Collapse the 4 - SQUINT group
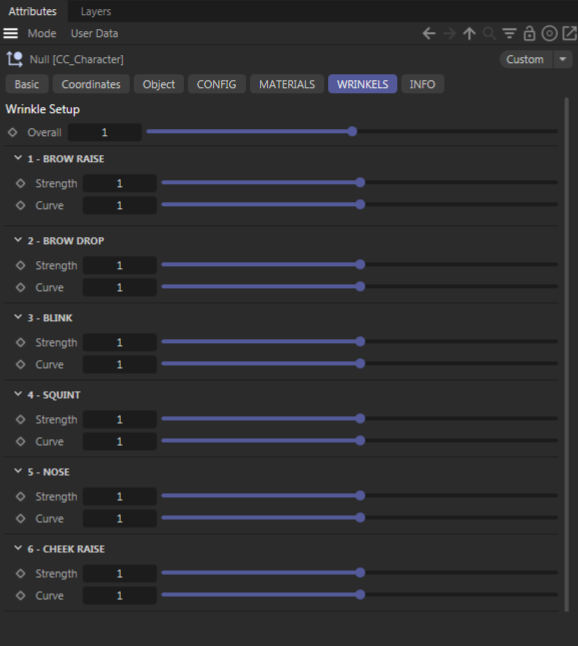This screenshot has height=646, width=578. pos(18,394)
